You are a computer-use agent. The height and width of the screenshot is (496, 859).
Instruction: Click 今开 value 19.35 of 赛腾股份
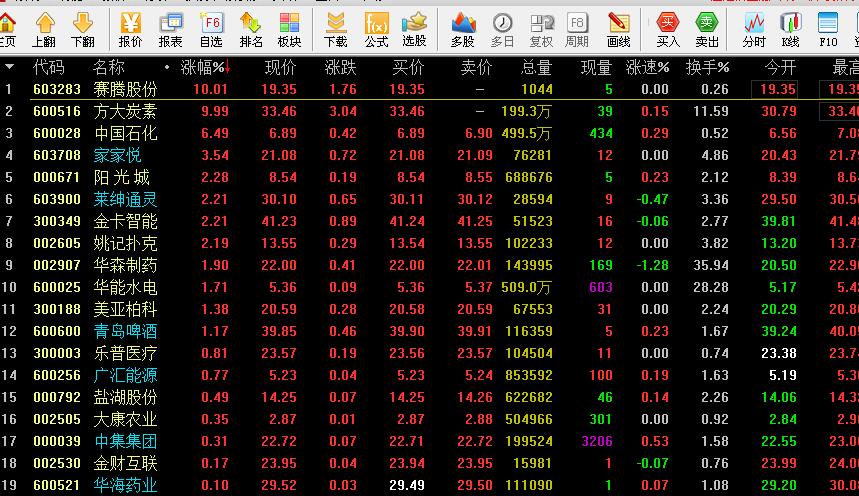778,89
